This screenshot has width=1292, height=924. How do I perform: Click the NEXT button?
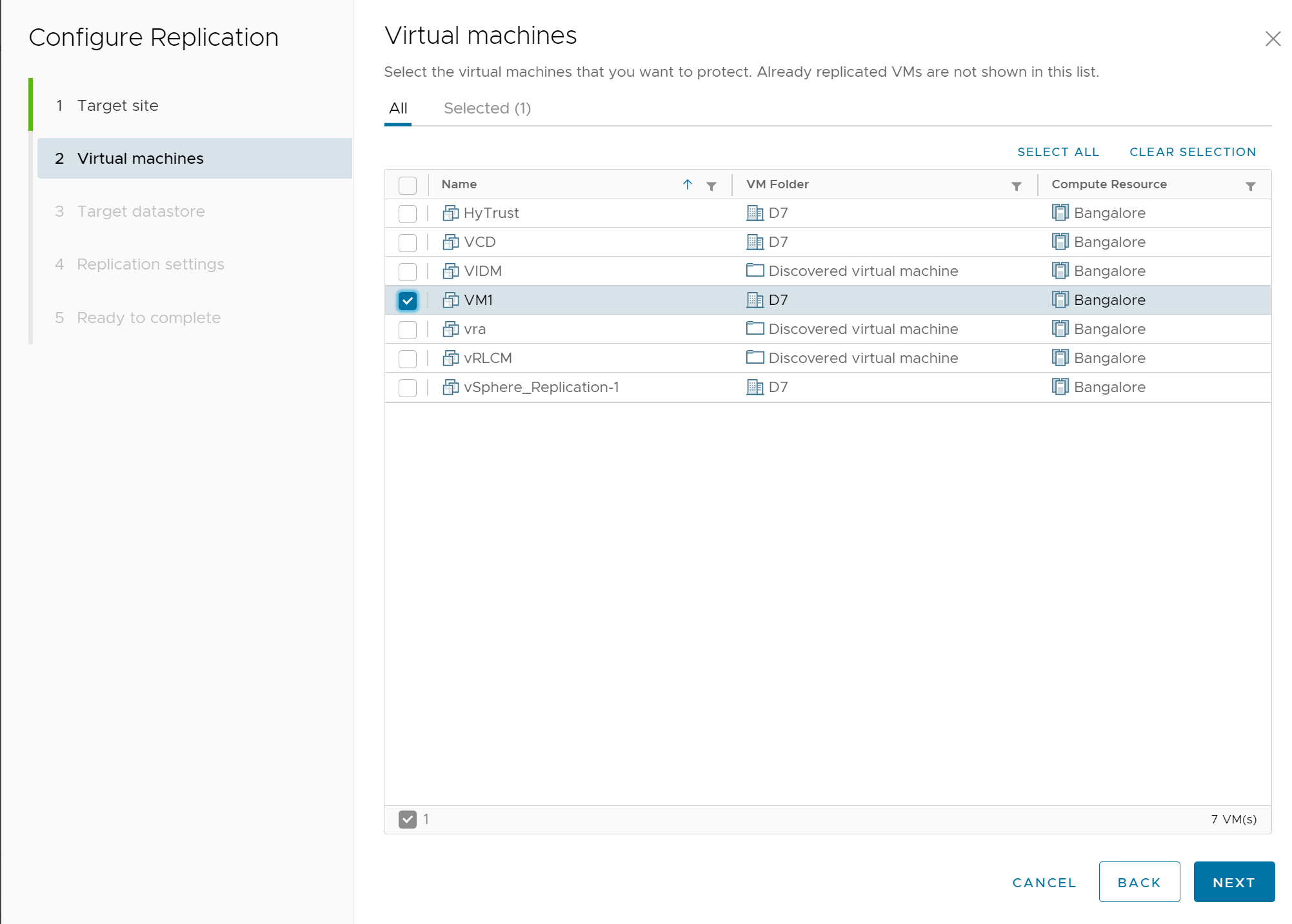pyautogui.click(x=1233, y=881)
